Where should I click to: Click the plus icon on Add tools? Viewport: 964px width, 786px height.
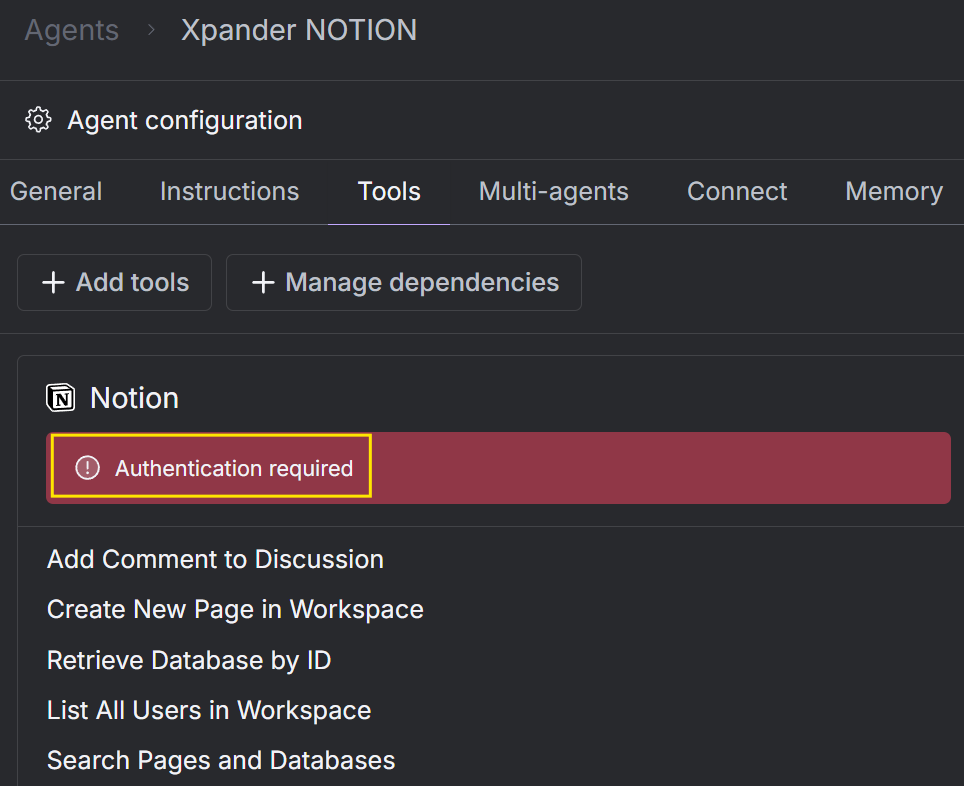coord(53,282)
